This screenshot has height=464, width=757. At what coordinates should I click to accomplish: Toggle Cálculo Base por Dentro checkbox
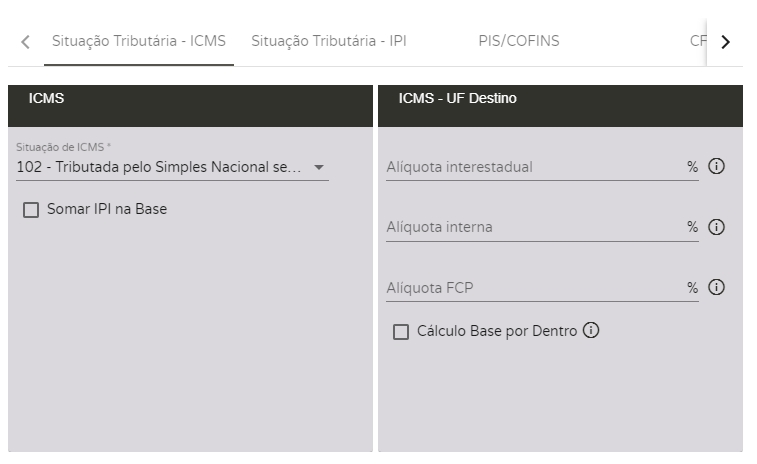(x=401, y=332)
